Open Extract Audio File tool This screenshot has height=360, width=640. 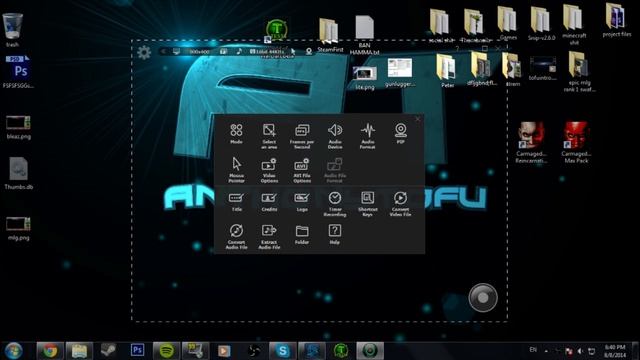269,236
